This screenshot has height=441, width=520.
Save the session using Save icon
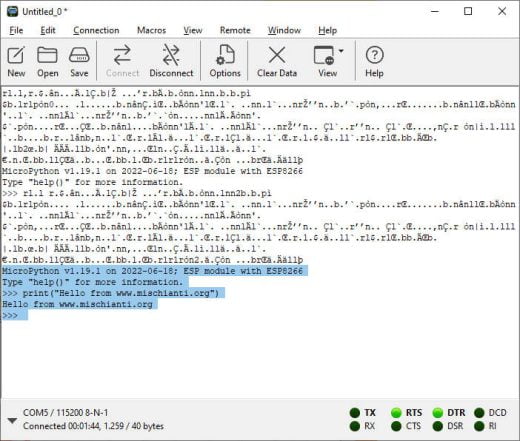tap(79, 55)
